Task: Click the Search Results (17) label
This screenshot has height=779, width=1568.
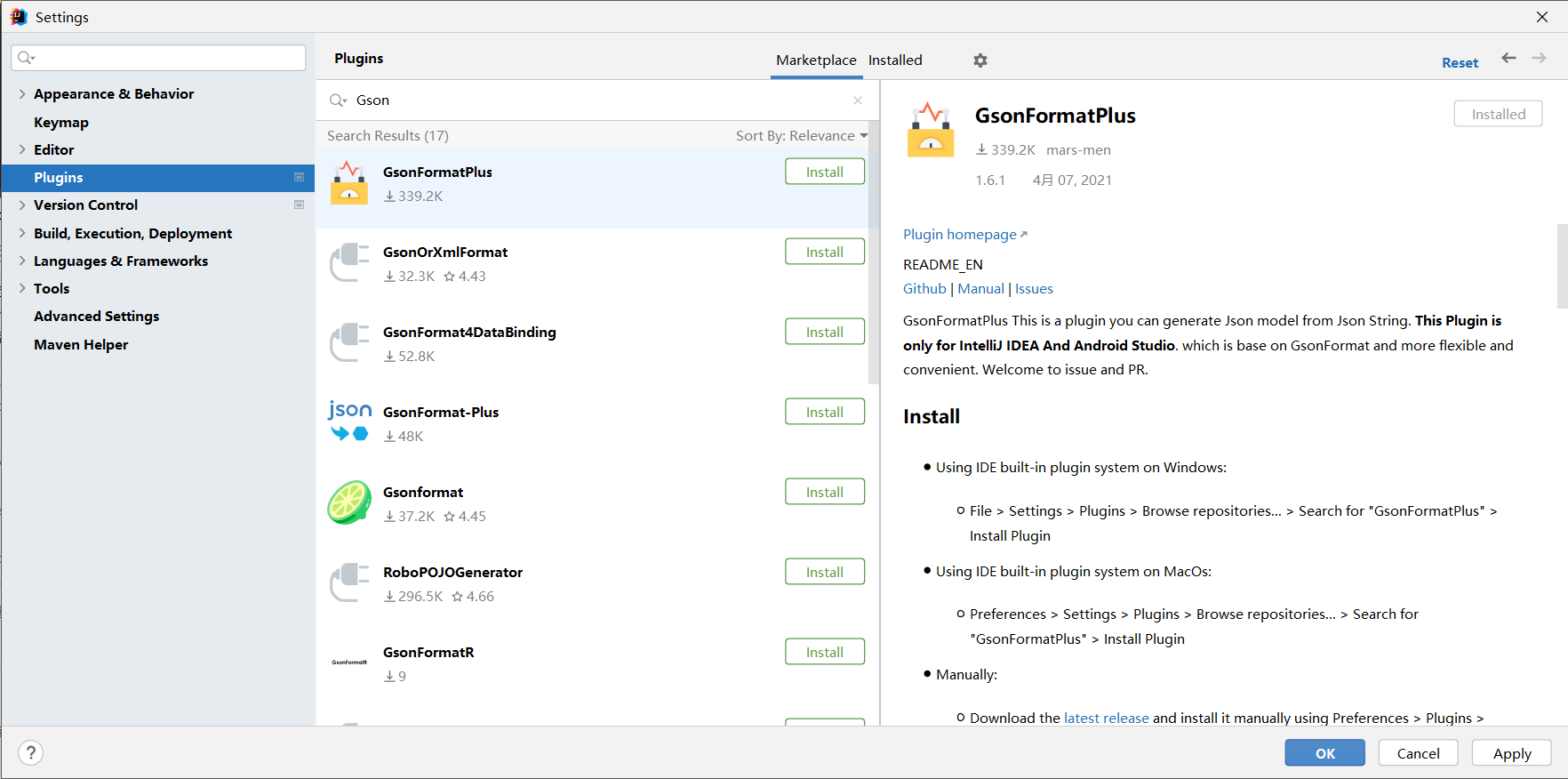Action: tap(388, 136)
